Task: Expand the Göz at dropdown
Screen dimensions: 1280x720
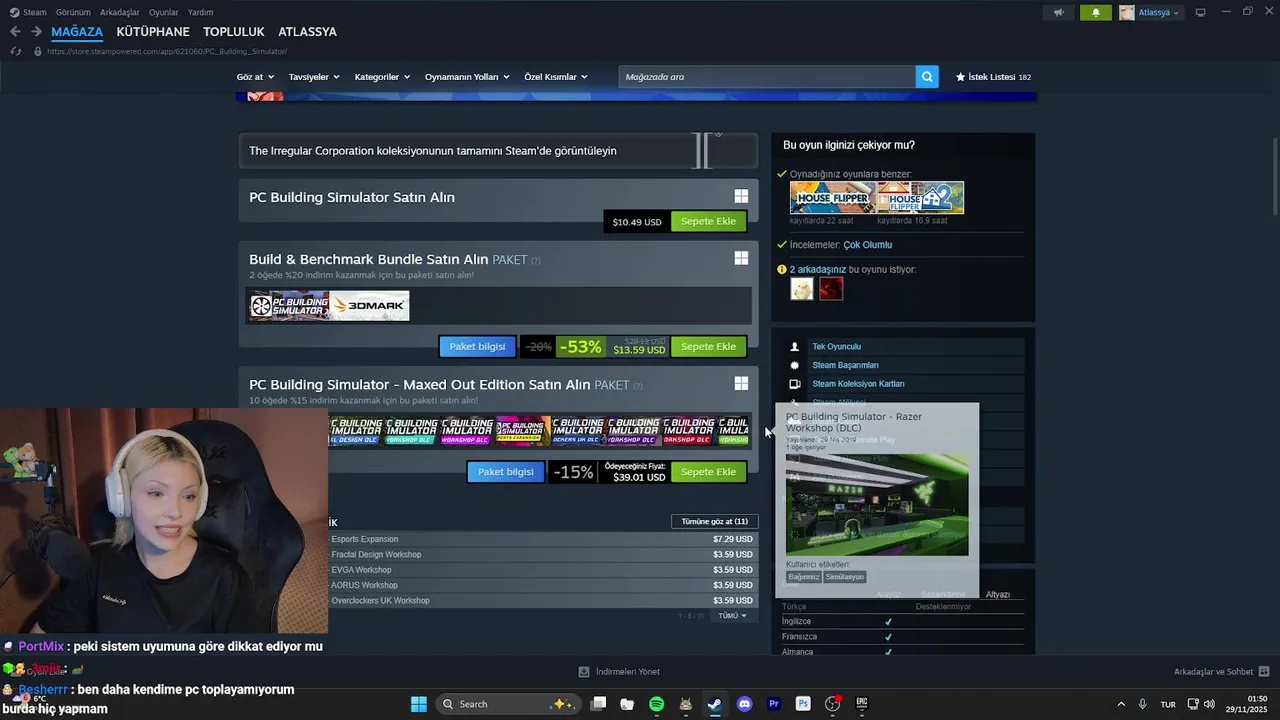Action: tap(255, 77)
